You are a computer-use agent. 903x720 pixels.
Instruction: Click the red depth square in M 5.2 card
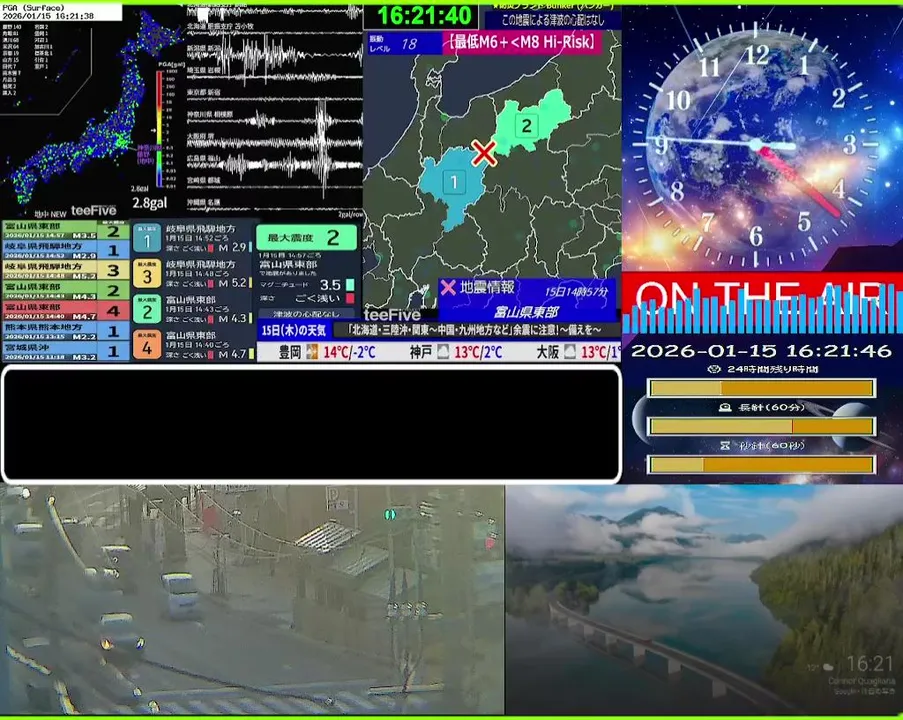[211, 283]
